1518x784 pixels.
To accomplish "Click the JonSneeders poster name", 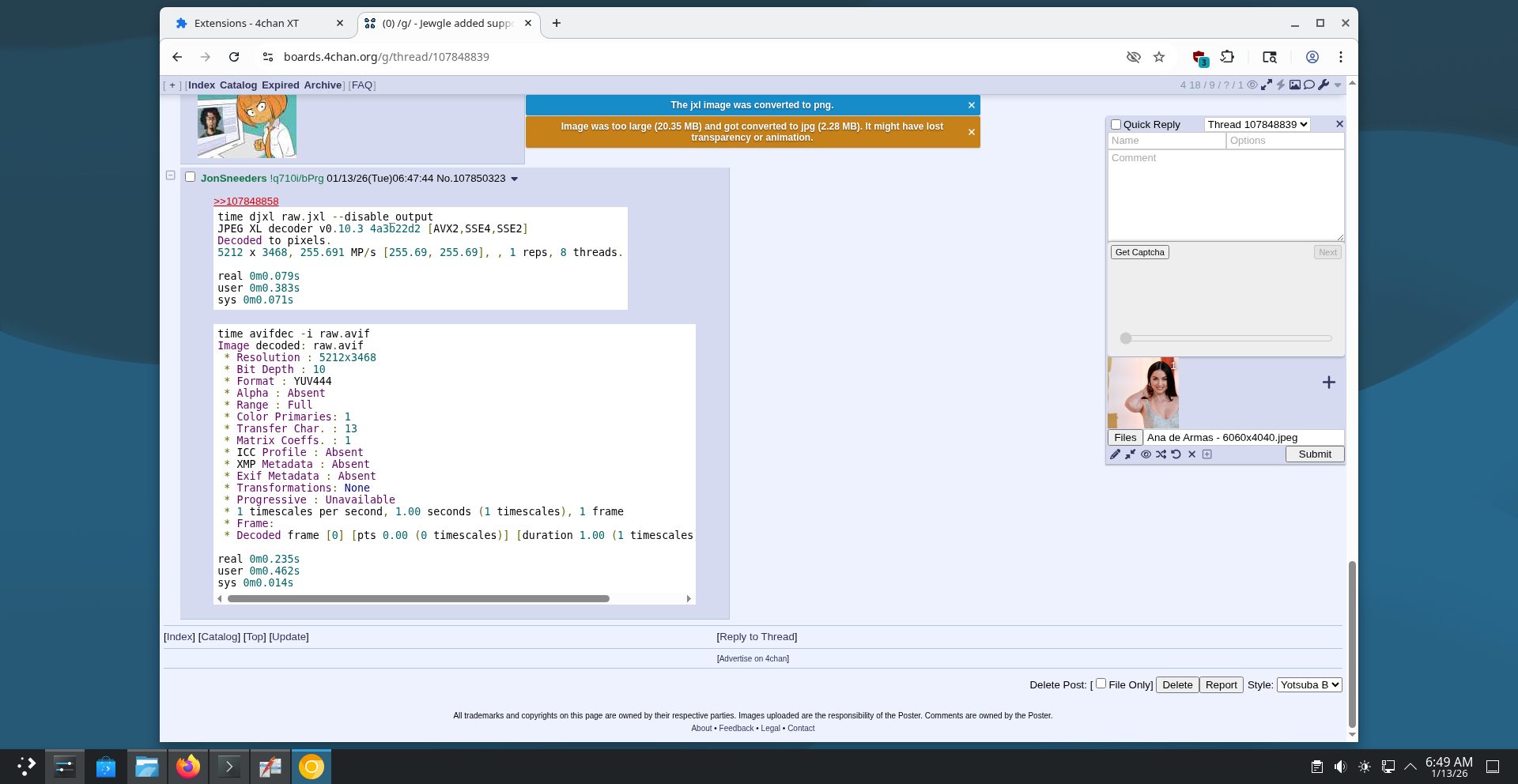I will pyautogui.click(x=233, y=179).
